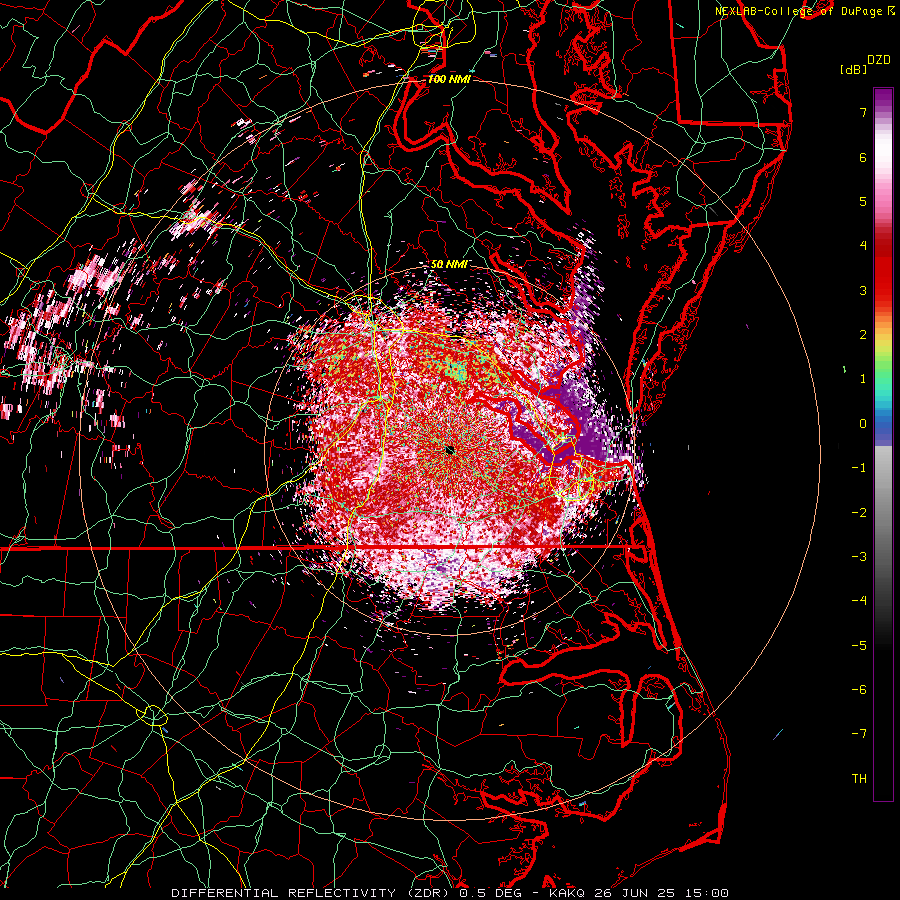
Task: Click the 50 NMI range ring label
Action: (x=449, y=264)
